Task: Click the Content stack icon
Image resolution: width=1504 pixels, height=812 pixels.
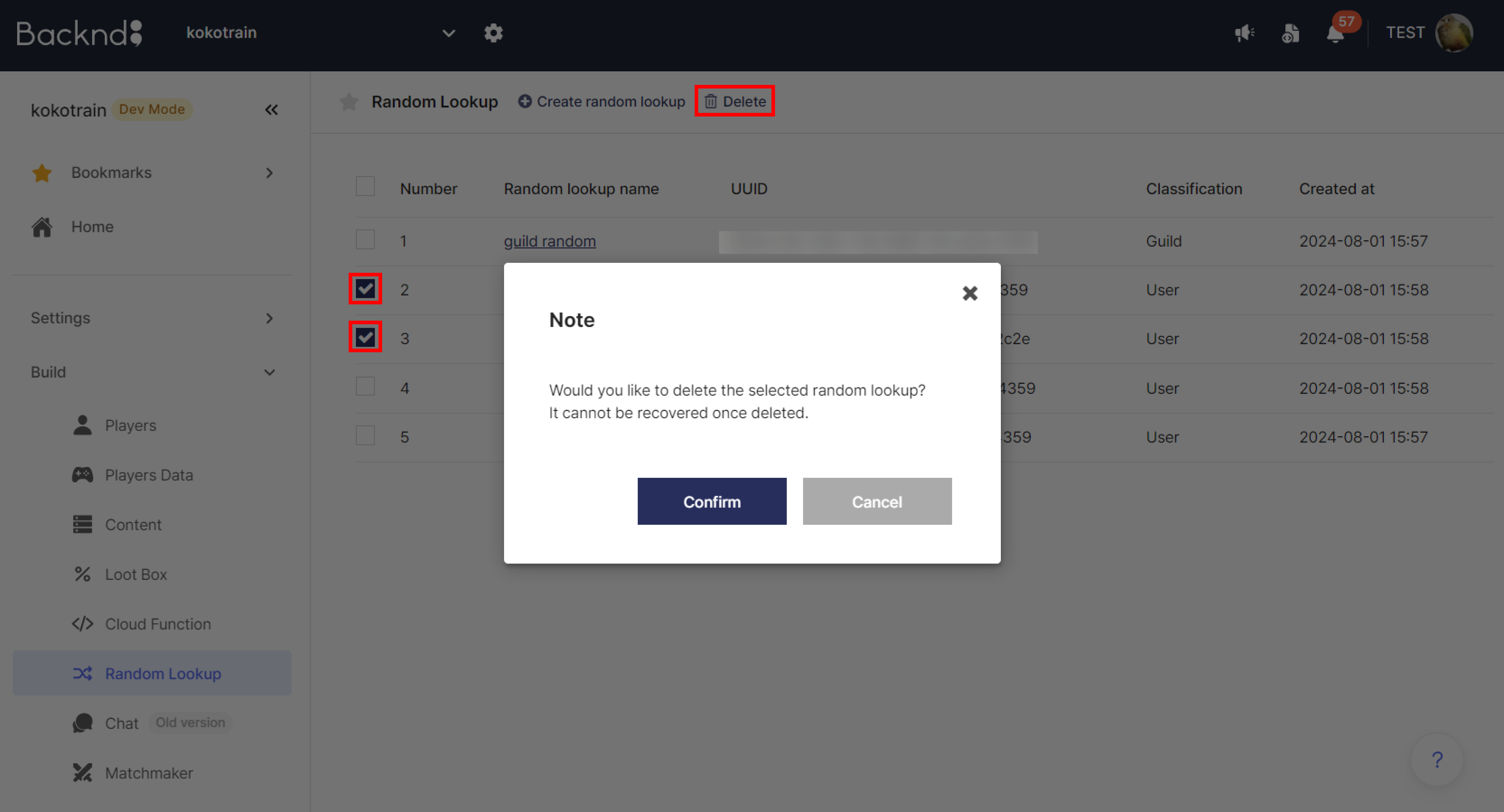Action: coord(82,524)
